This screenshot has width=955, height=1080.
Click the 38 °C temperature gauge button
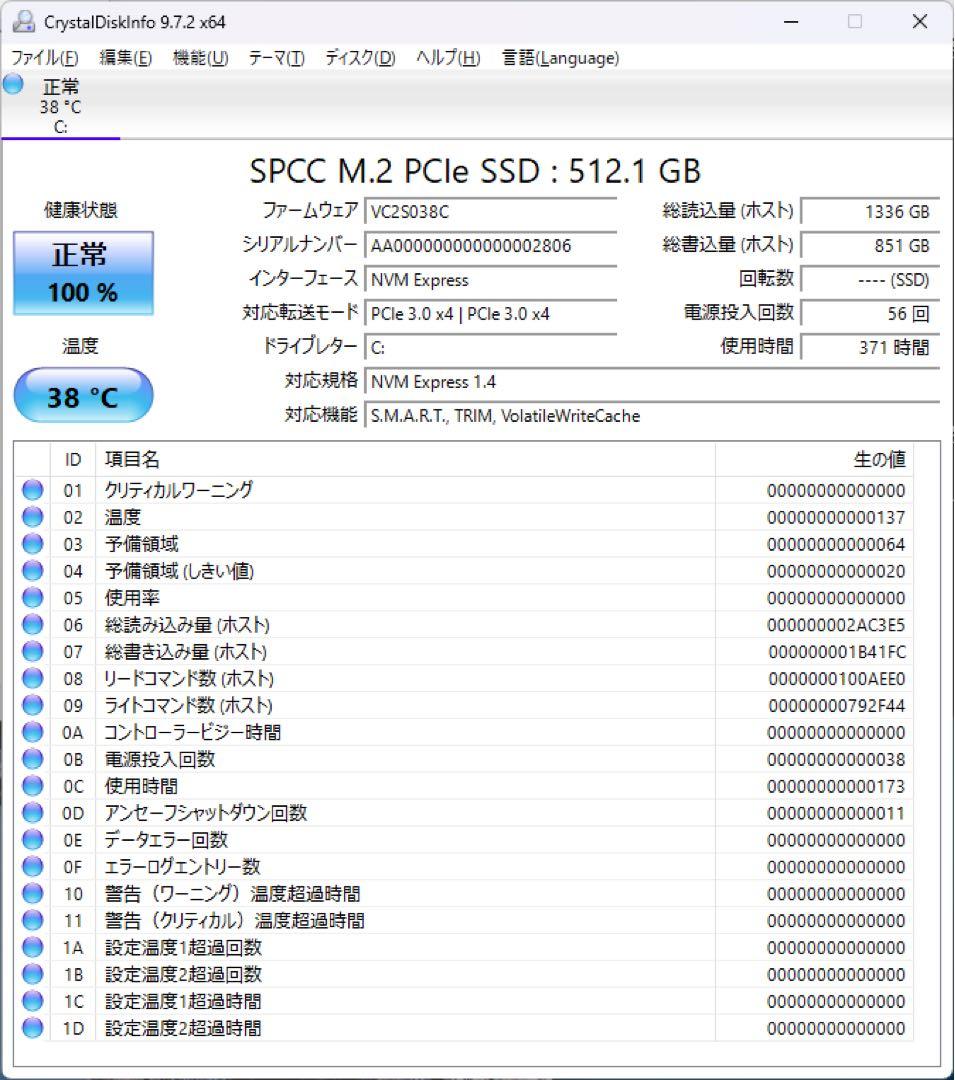pos(83,396)
